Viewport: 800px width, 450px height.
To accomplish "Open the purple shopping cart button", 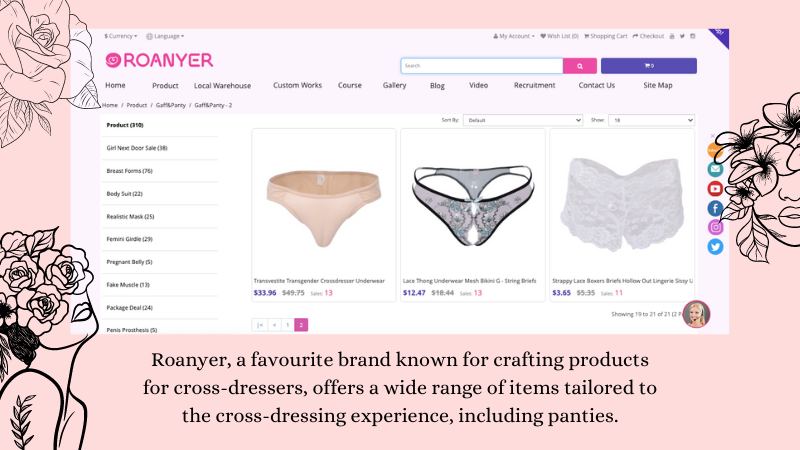I will 648,66.
